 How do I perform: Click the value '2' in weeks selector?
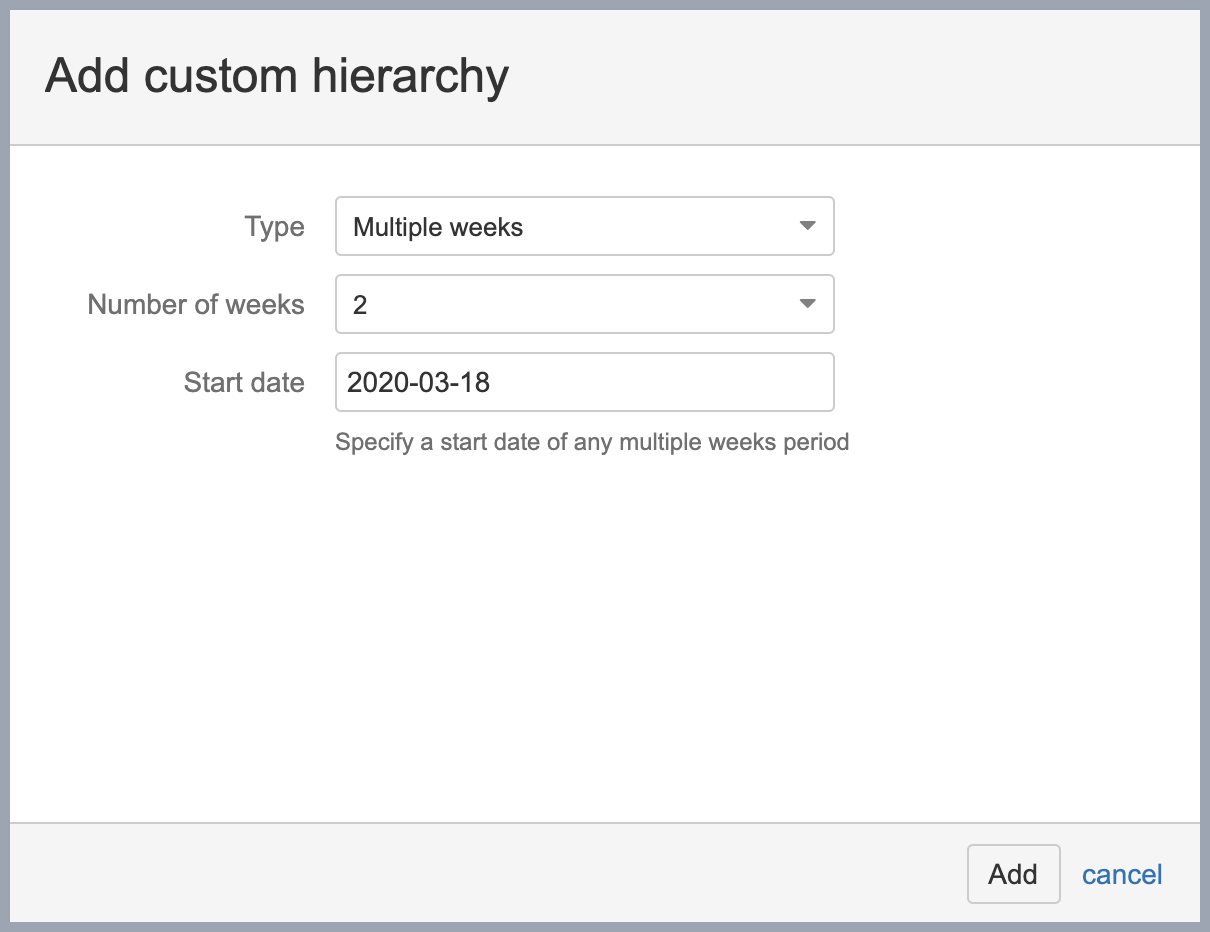[360, 305]
